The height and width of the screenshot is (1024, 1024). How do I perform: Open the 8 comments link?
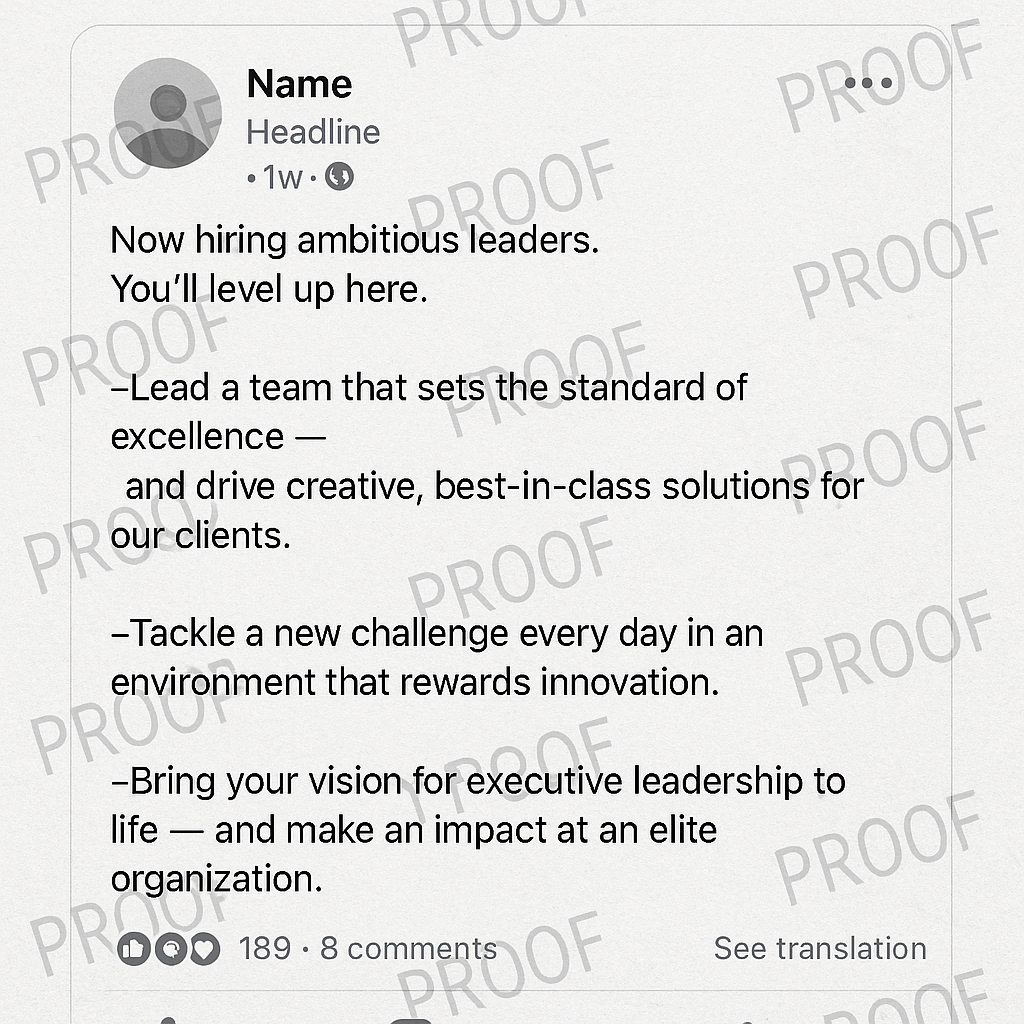(408, 948)
